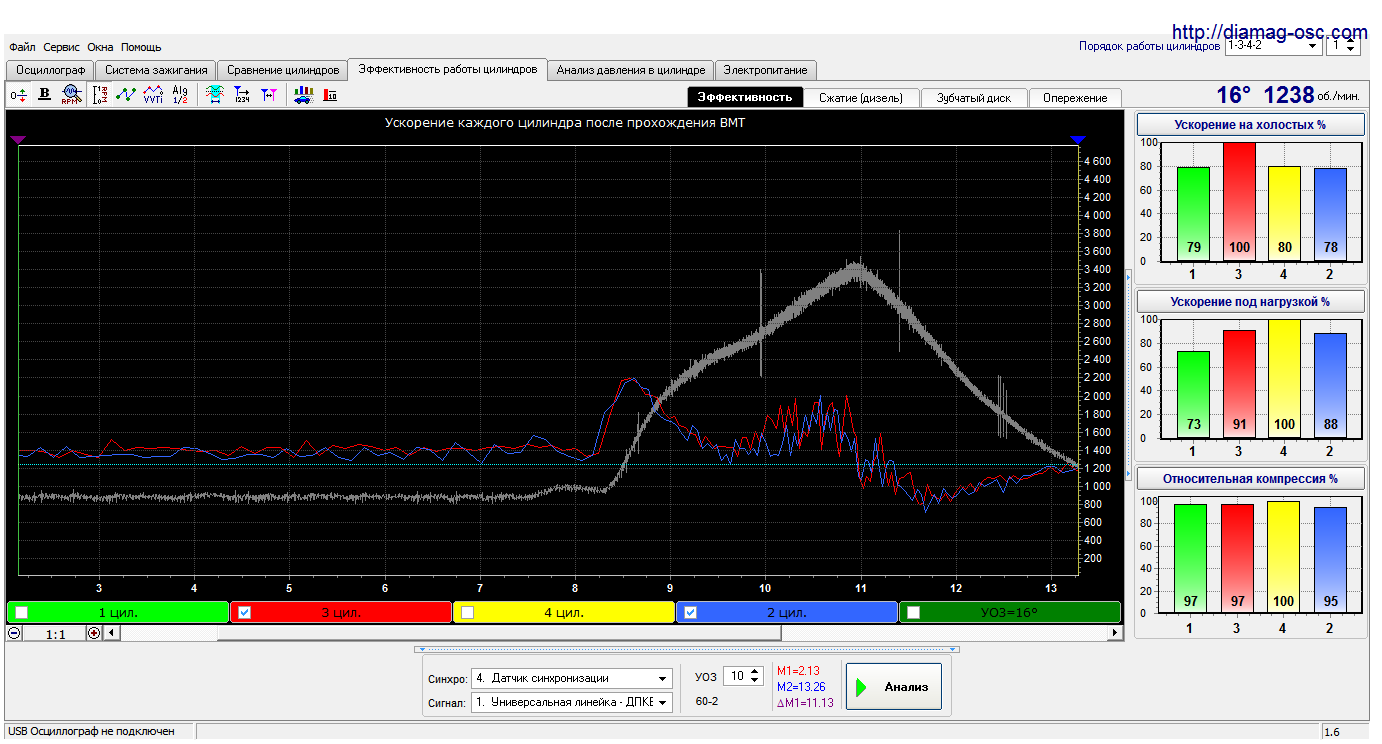Uncheck the 2 цил. checkbox
Screen dimensions: 1382x744
tap(690, 613)
